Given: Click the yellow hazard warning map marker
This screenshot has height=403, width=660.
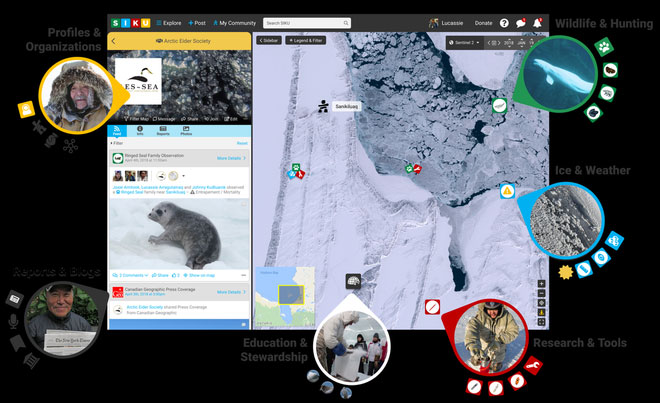Looking at the screenshot, I should pyautogui.click(x=507, y=191).
